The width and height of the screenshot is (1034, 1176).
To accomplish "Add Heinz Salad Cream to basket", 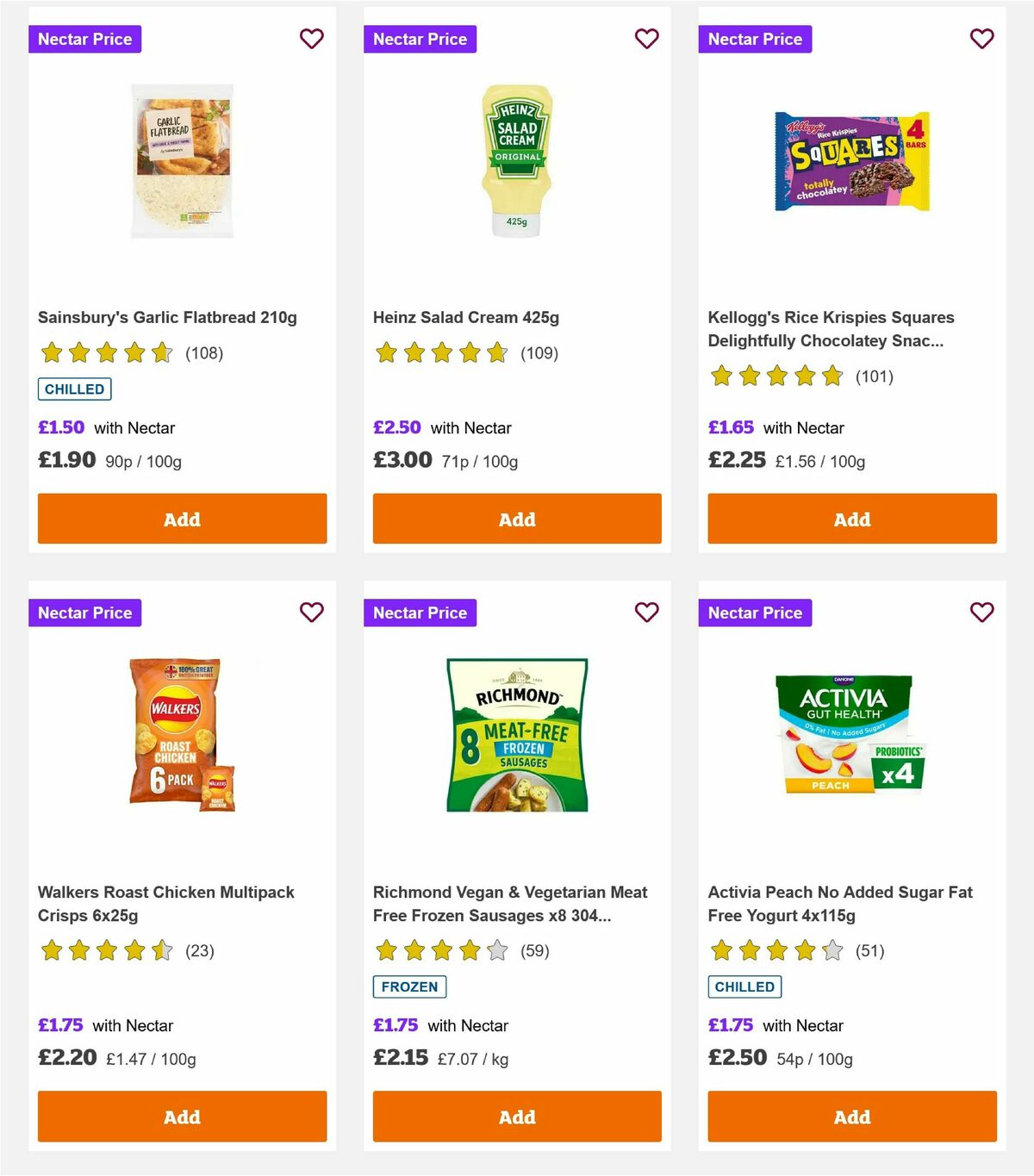I will pos(516,519).
